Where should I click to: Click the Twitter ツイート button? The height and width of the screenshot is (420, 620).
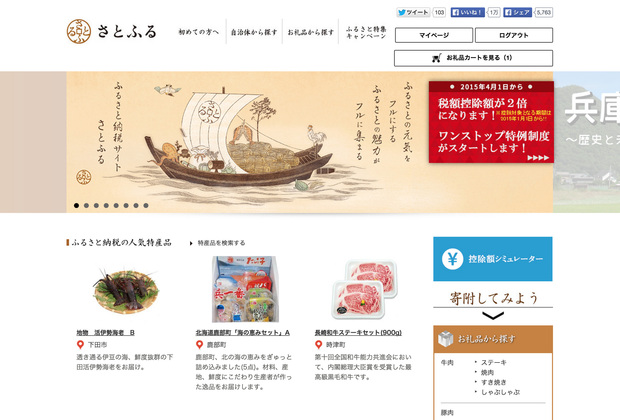(x=413, y=12)
